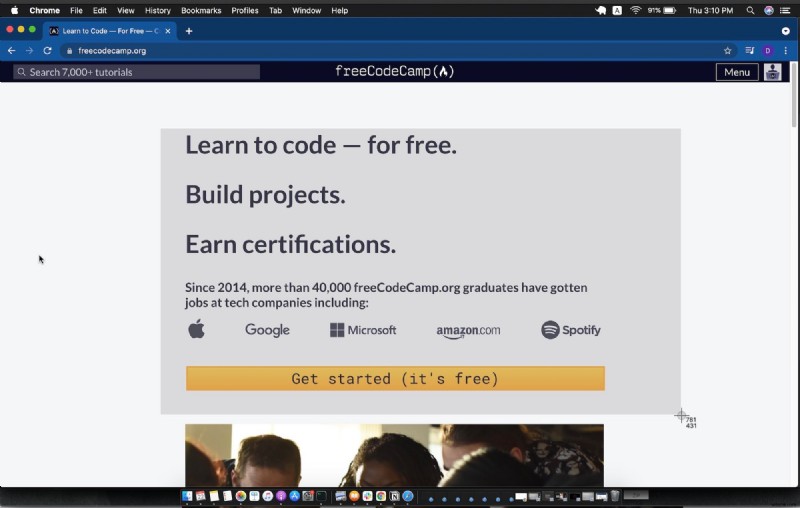Reload the freecodecamp.org page
This screenshot has width=800, height=508.
(47, 50)
